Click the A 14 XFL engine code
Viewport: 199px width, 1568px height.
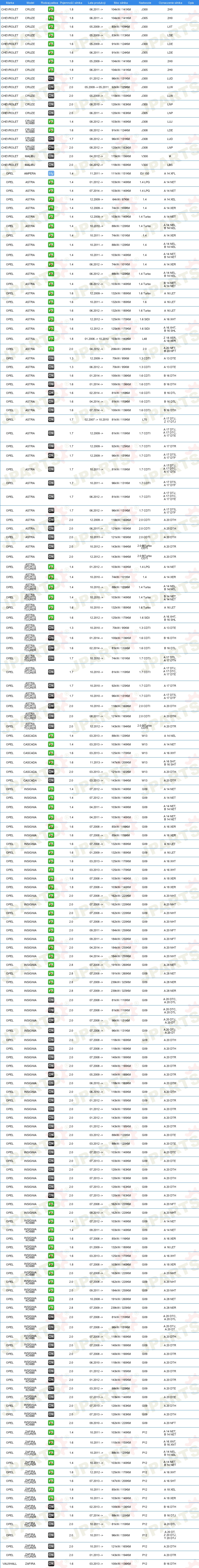(x=170, y=173)
